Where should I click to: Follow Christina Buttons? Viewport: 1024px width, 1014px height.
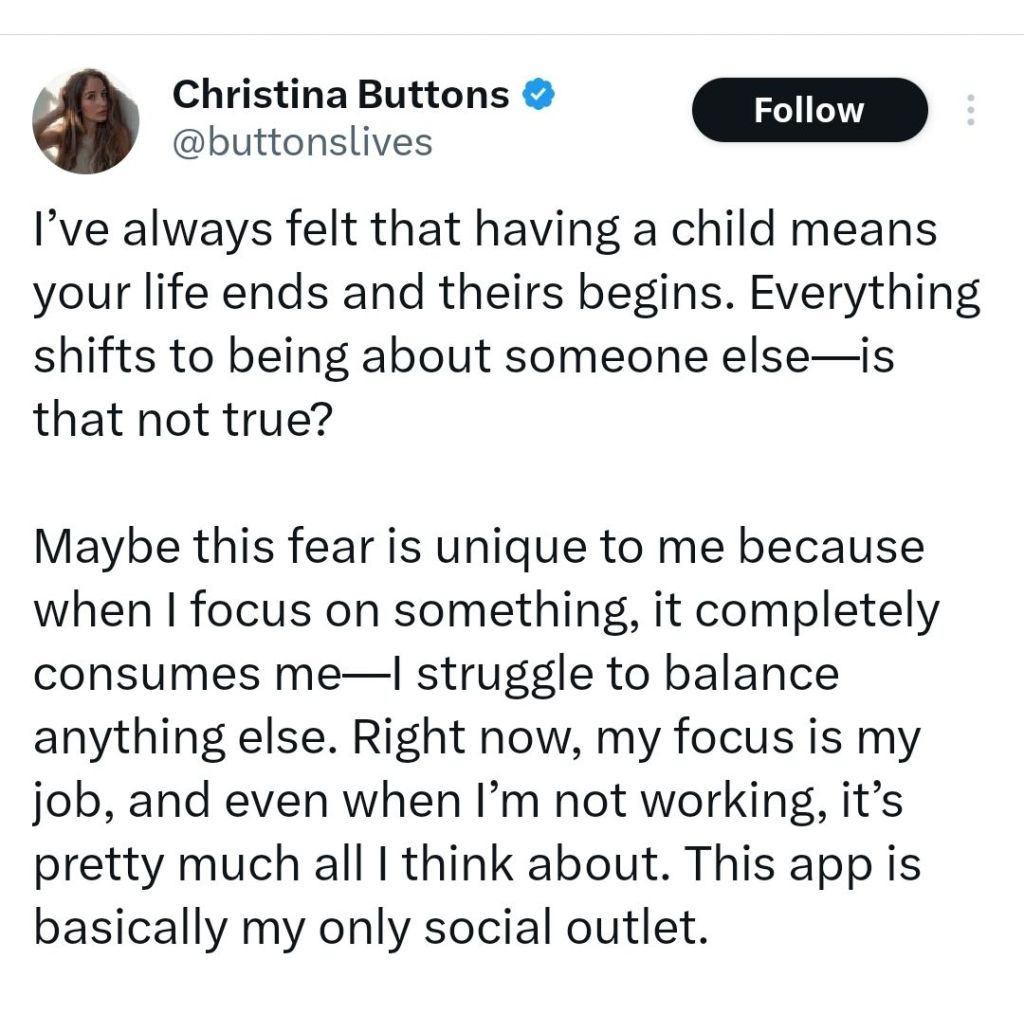(809, 110)
